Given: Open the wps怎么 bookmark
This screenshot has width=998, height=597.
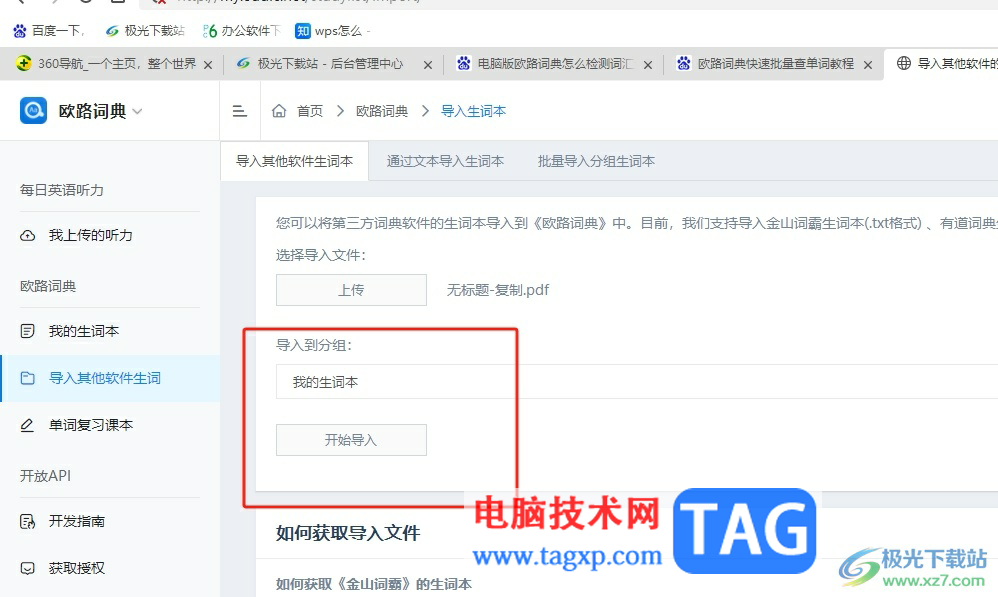Looking at the screenshot, I should 331,31.
